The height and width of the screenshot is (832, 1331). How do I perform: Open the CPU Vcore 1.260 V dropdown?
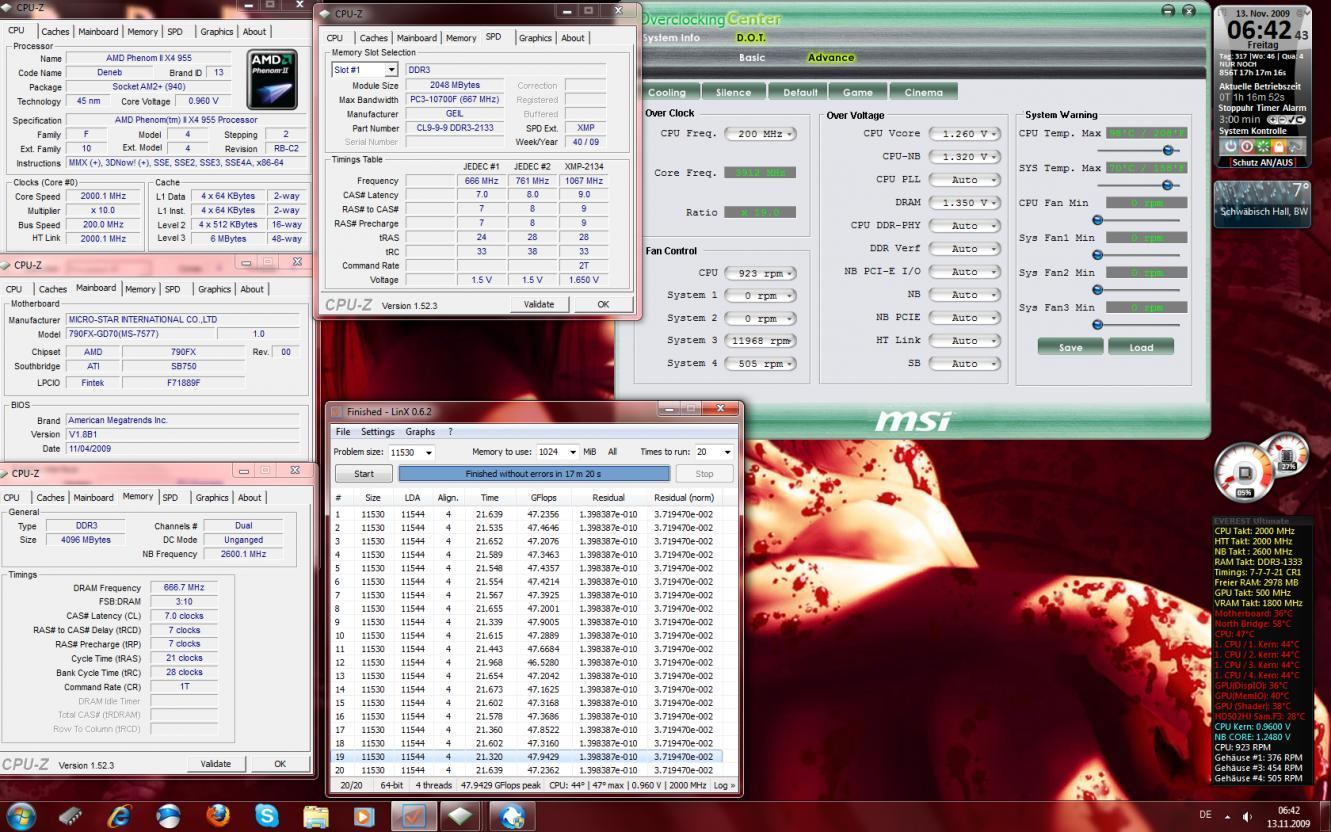click(x=964, y=134)
